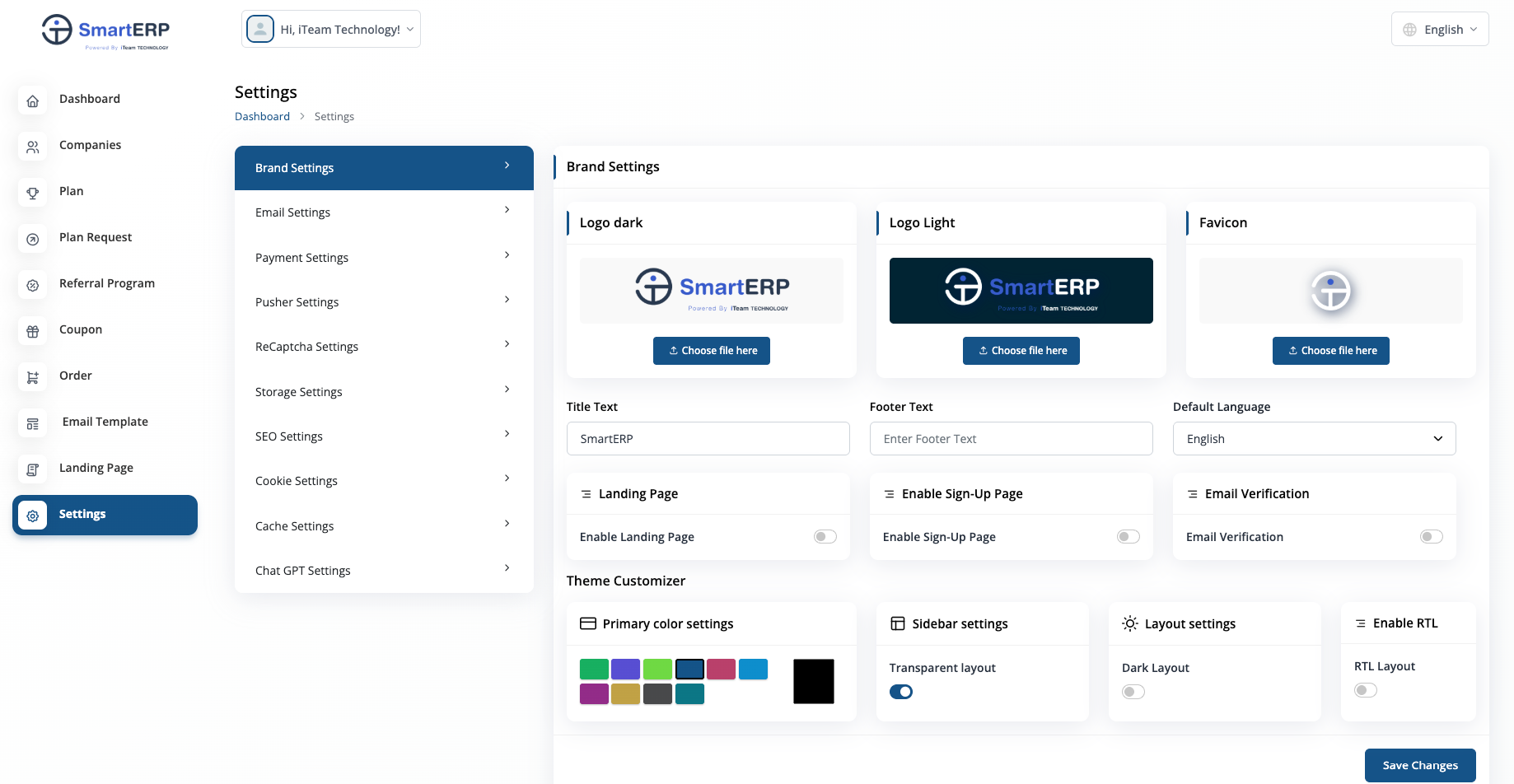Select the teal primary color swatch
This screenshot has width=1514, height=784.
[689, 694]
